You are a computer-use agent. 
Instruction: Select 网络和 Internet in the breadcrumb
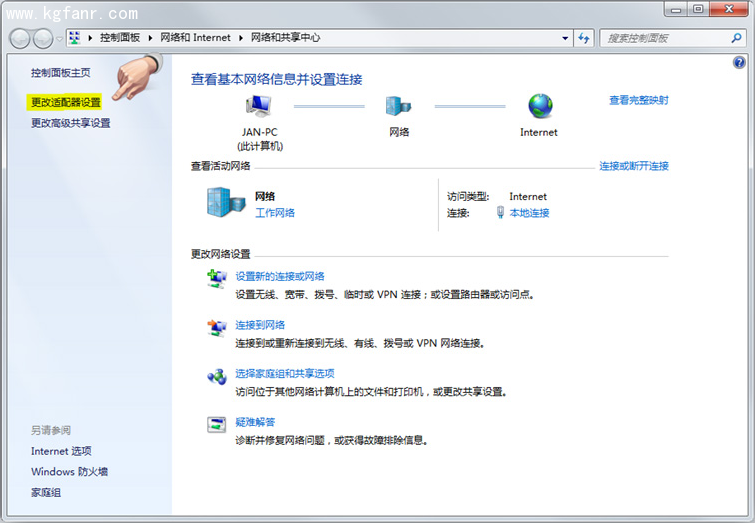click(x=196, y=38)
